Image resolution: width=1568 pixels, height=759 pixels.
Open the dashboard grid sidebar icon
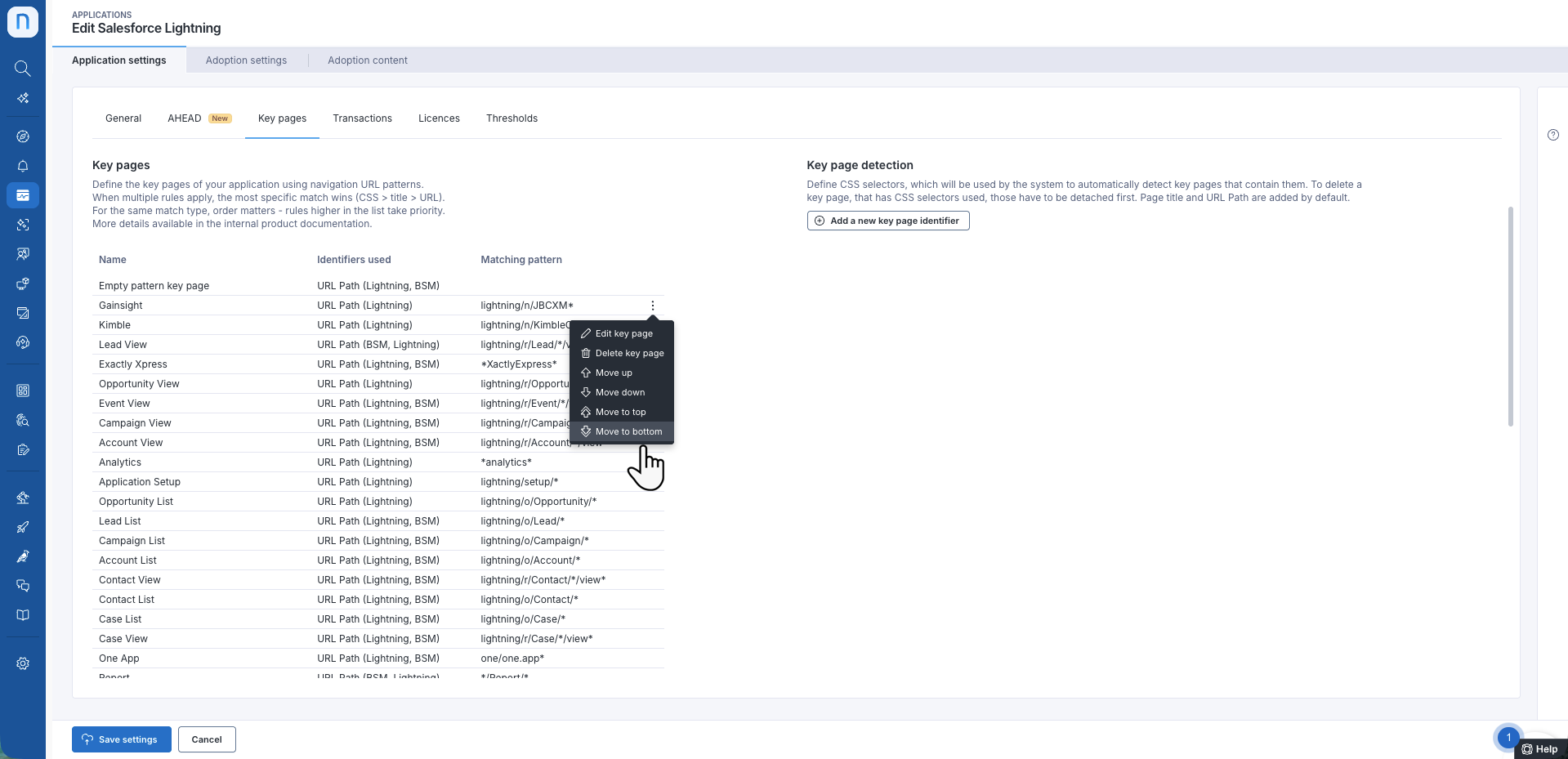point(23,391)
